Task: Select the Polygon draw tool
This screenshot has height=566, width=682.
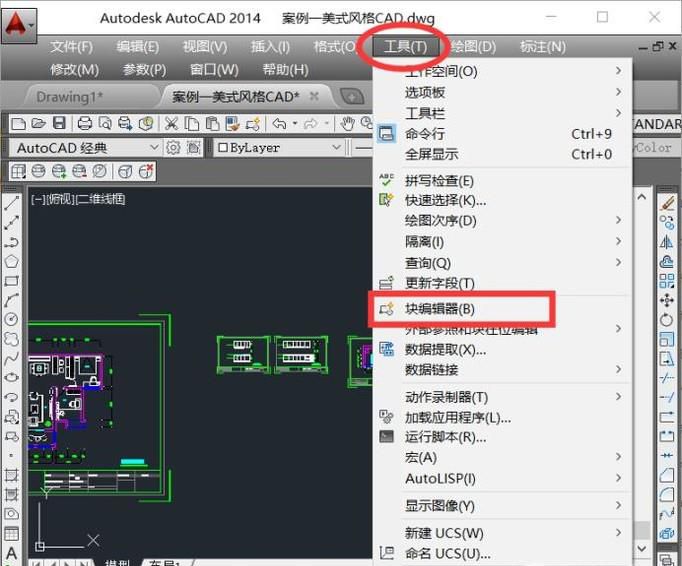Action: coord(12,261)
